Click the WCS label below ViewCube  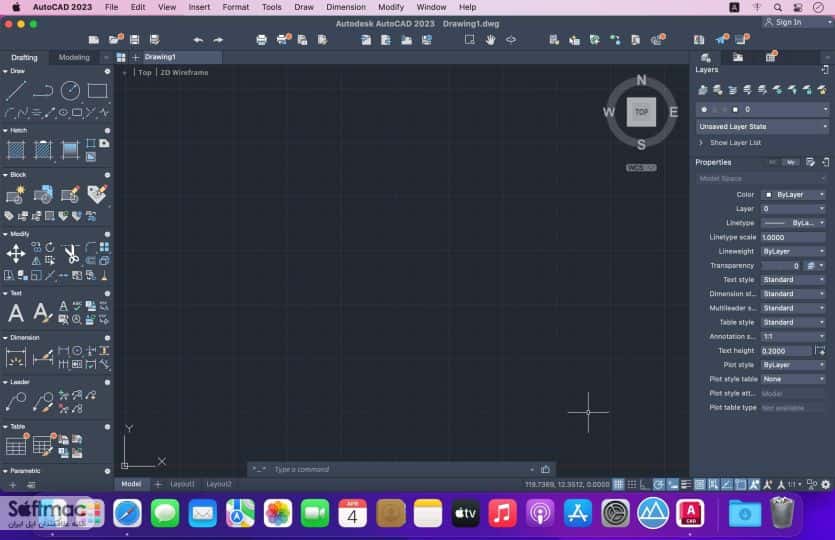tap(641, 168)
